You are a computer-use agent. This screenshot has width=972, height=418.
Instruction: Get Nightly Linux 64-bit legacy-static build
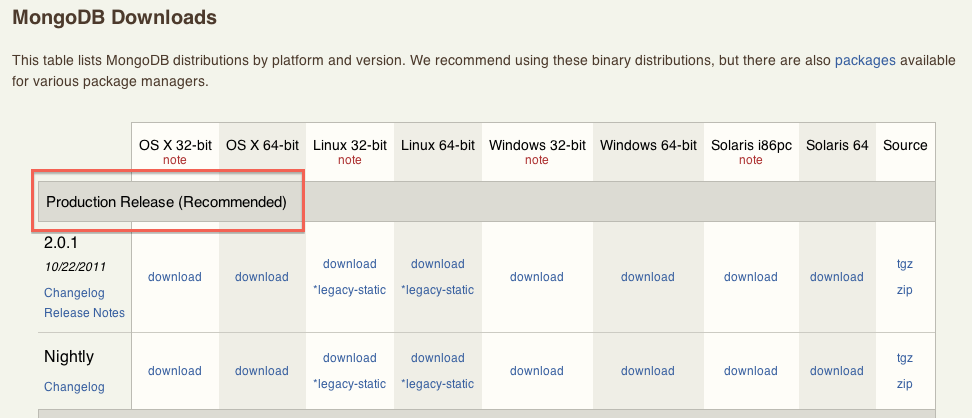click(438, 384)
